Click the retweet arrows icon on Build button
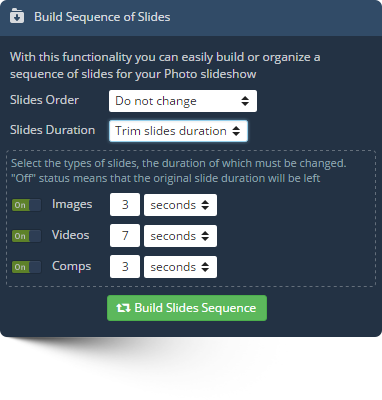This screenshot has width=382, height=400. 123,308
